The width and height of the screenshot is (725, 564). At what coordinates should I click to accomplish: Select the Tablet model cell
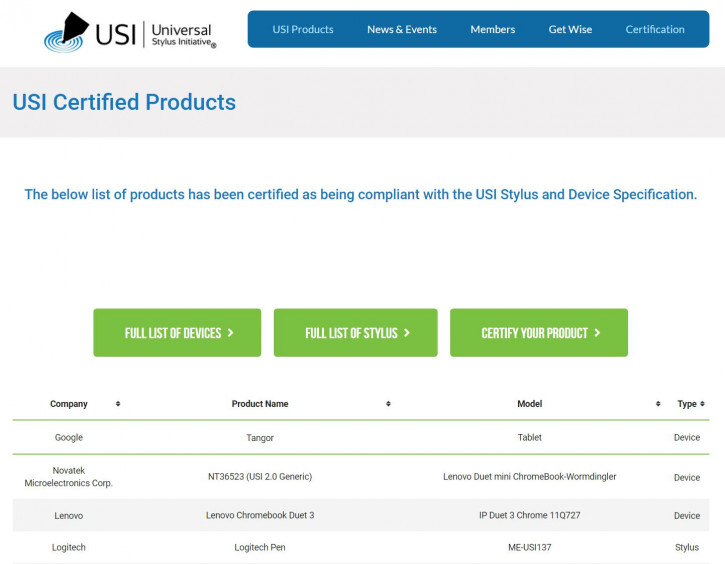coord(529,437)
